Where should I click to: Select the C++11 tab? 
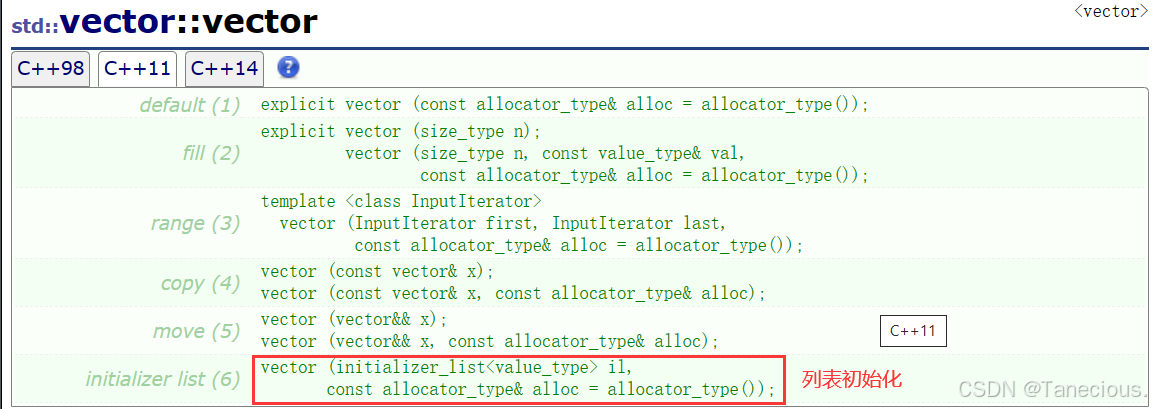tap(137, 69)
